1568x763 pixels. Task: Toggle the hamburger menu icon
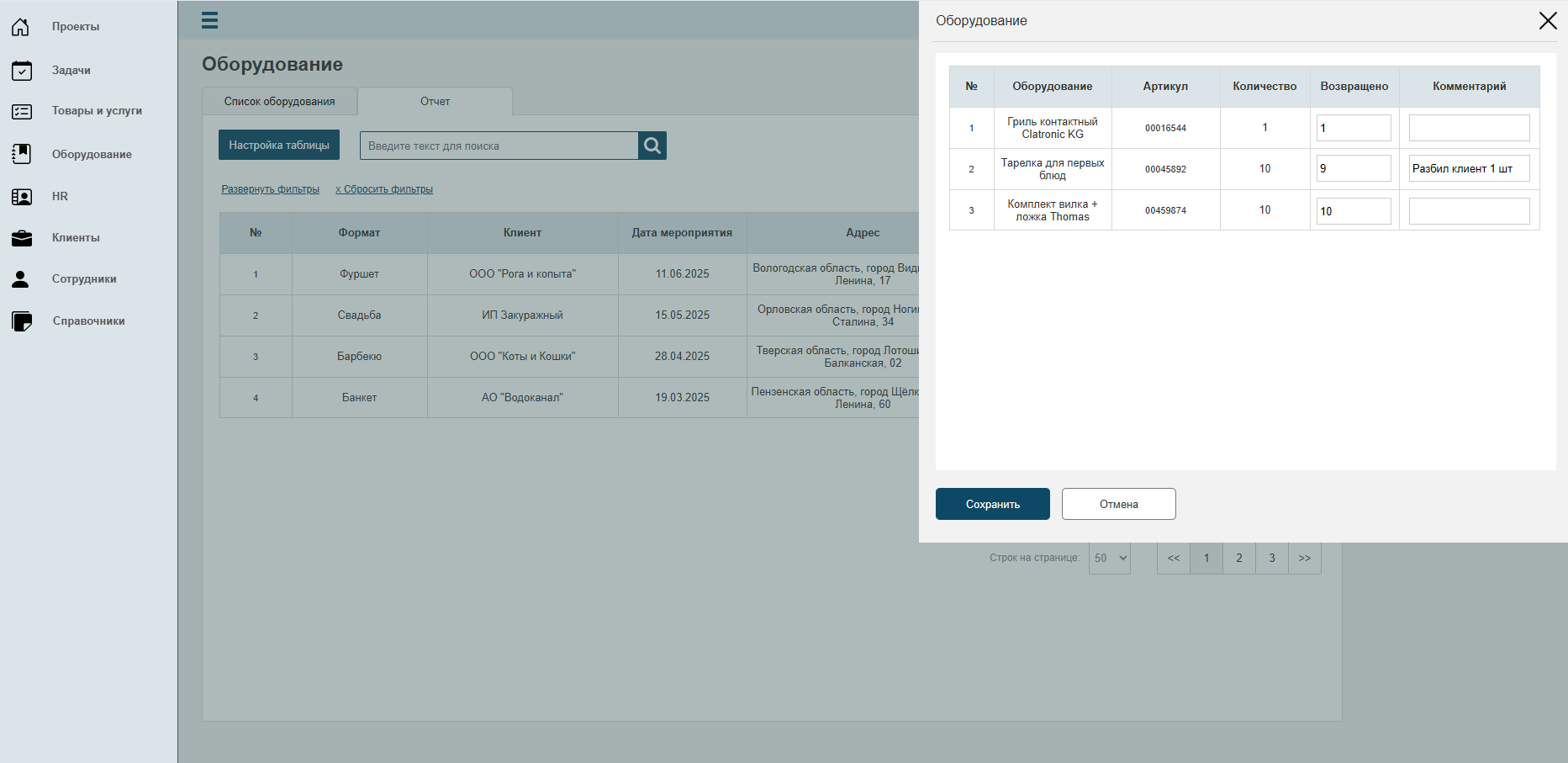tap(210, 20)
